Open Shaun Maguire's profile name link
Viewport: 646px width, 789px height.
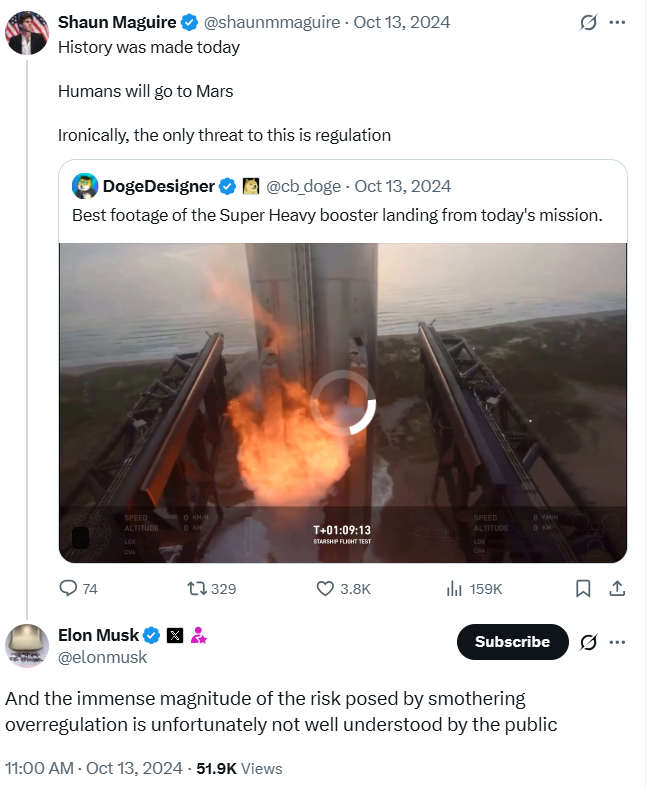coord(117,22)
